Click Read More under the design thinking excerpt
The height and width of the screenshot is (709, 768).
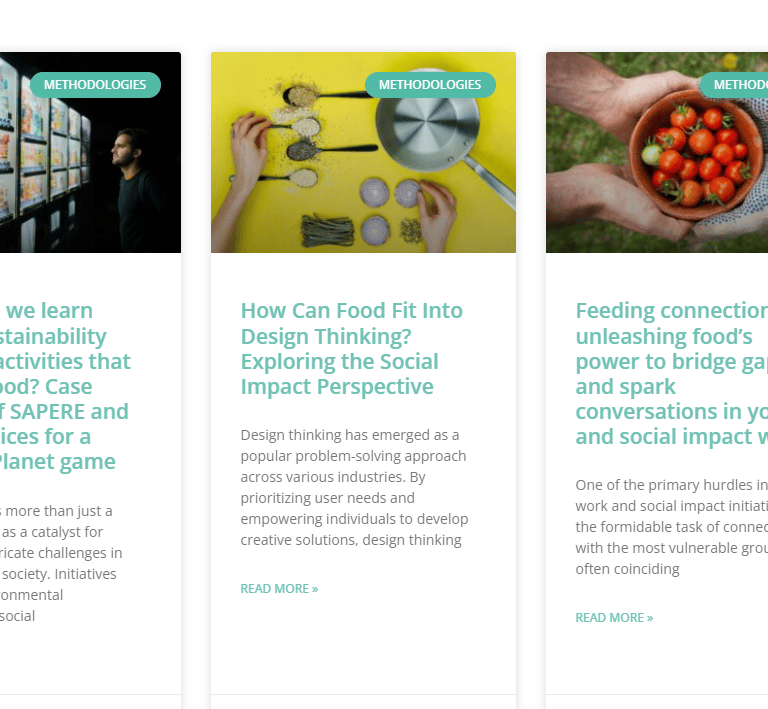[279, 588]
